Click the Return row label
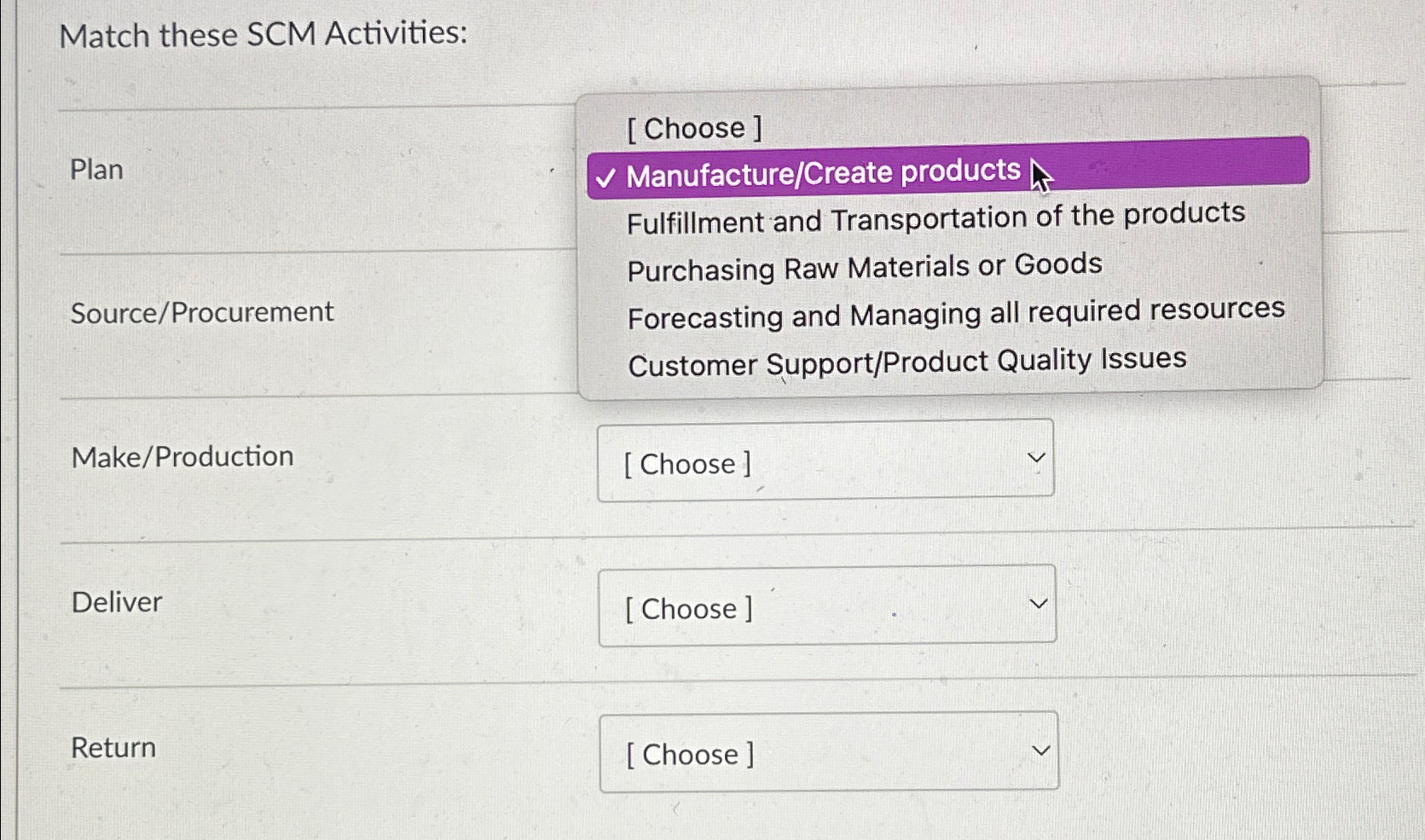Image resolution: width=1425 pixels, height=840 pixels. (x=113, y=747)
